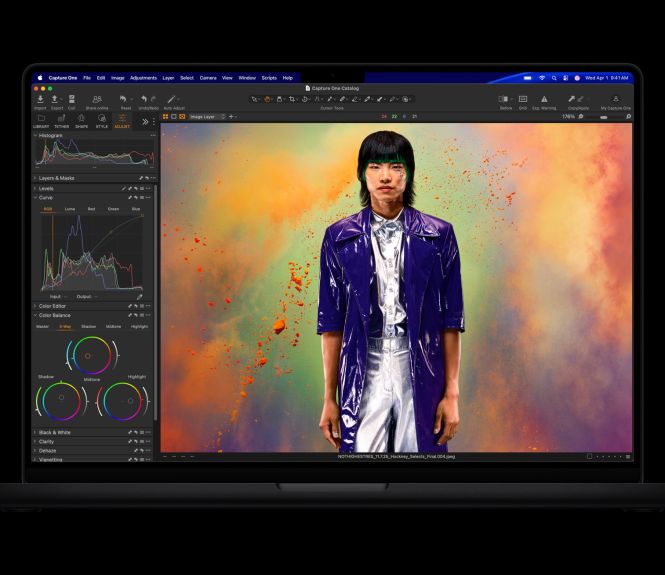This screenshot has height=575, width=665.
Task: Expand the Black & White panel
Action: 36,432
